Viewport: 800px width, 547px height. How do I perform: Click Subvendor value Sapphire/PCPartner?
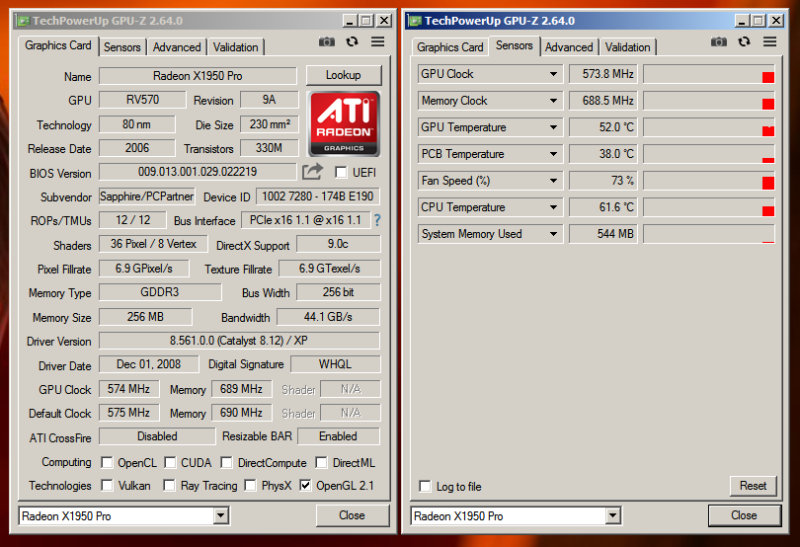pos(147,196)
